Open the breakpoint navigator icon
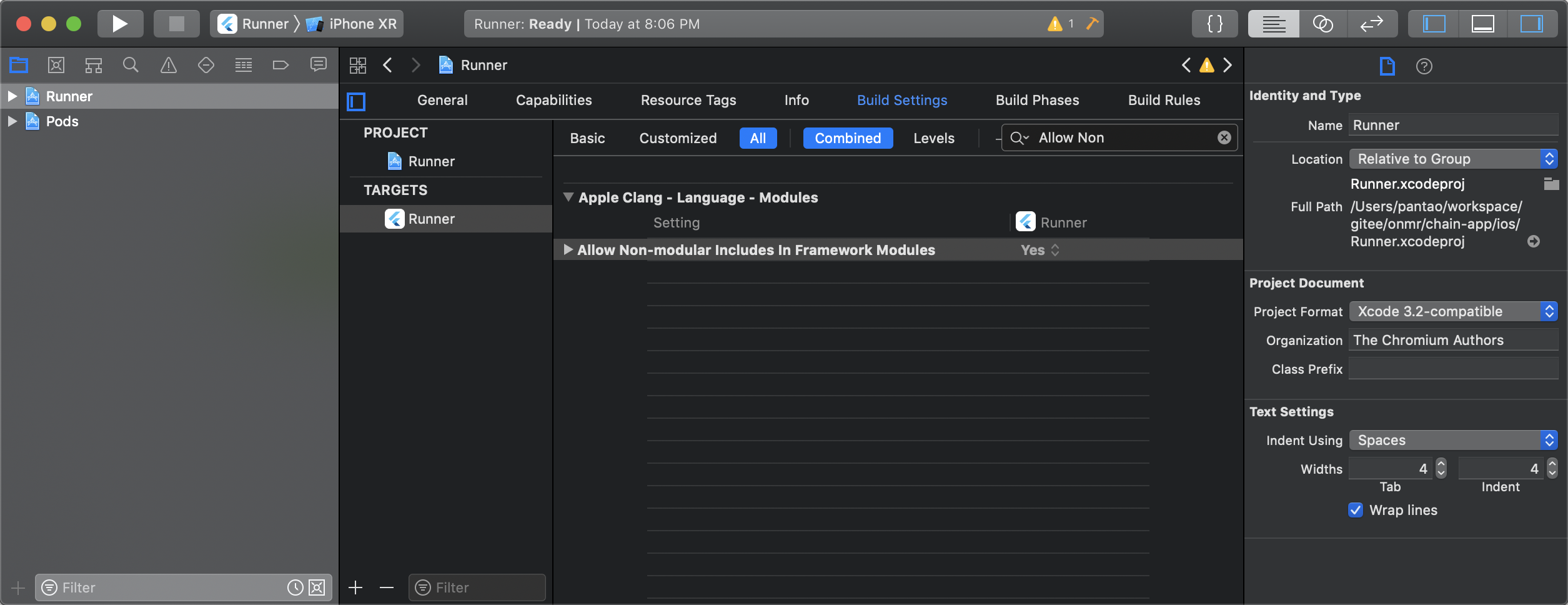The image size is (1568, 605). (x=280, y=65)
